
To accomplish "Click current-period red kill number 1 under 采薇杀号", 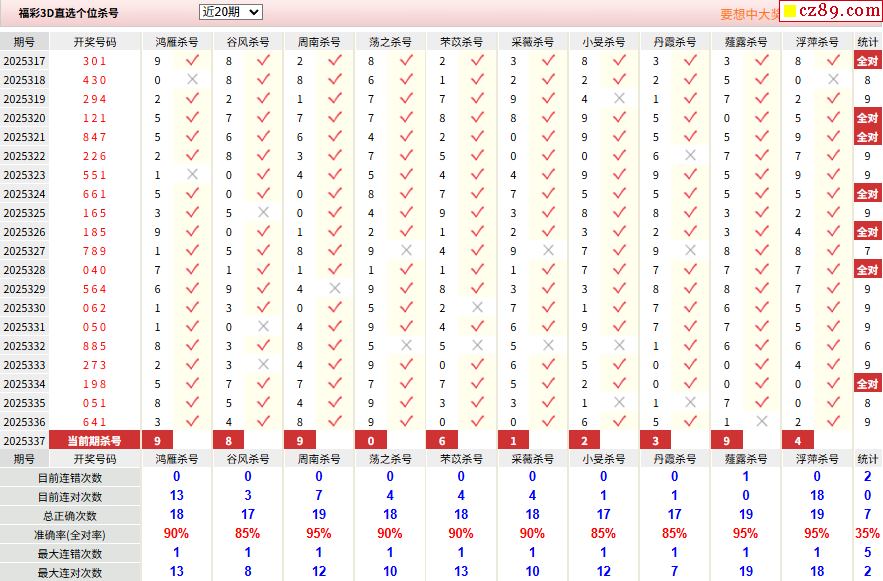I will 513,441.
